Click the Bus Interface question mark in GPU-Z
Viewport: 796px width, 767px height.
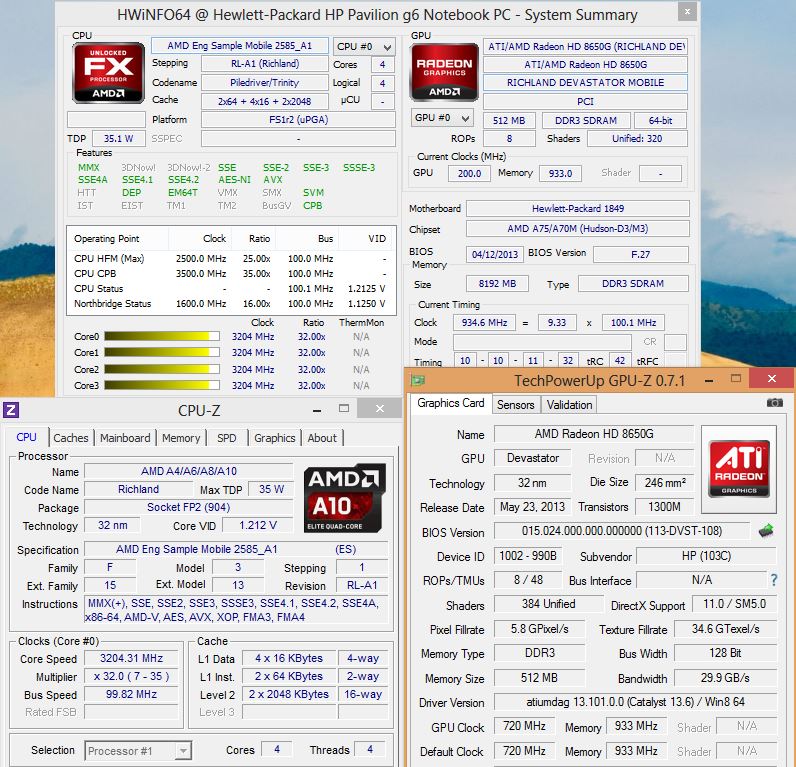point(774,580)
